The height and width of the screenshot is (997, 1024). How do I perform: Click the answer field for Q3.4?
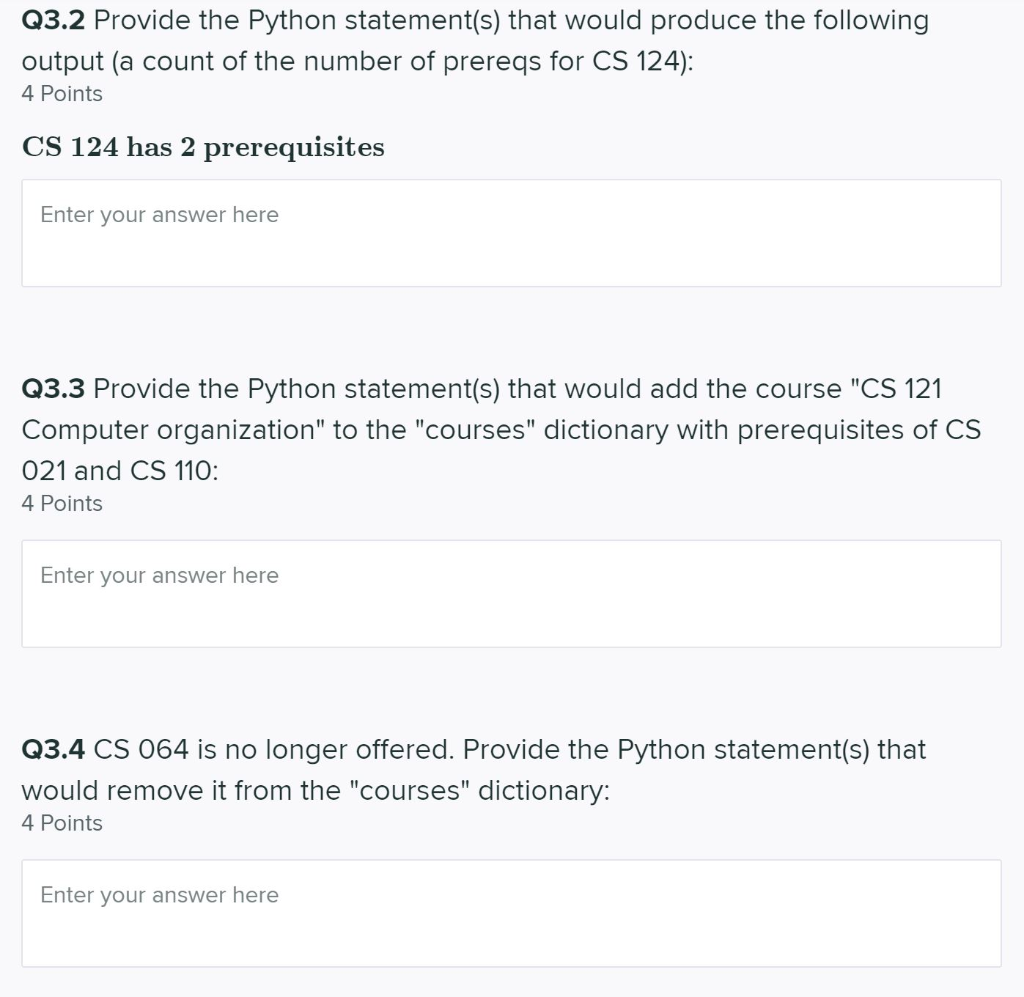tap(510, 912)
